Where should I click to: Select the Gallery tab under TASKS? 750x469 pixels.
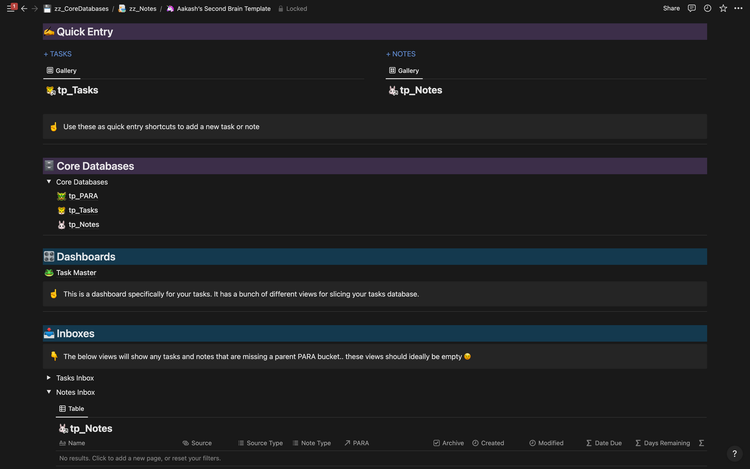(x=62, y=71)
